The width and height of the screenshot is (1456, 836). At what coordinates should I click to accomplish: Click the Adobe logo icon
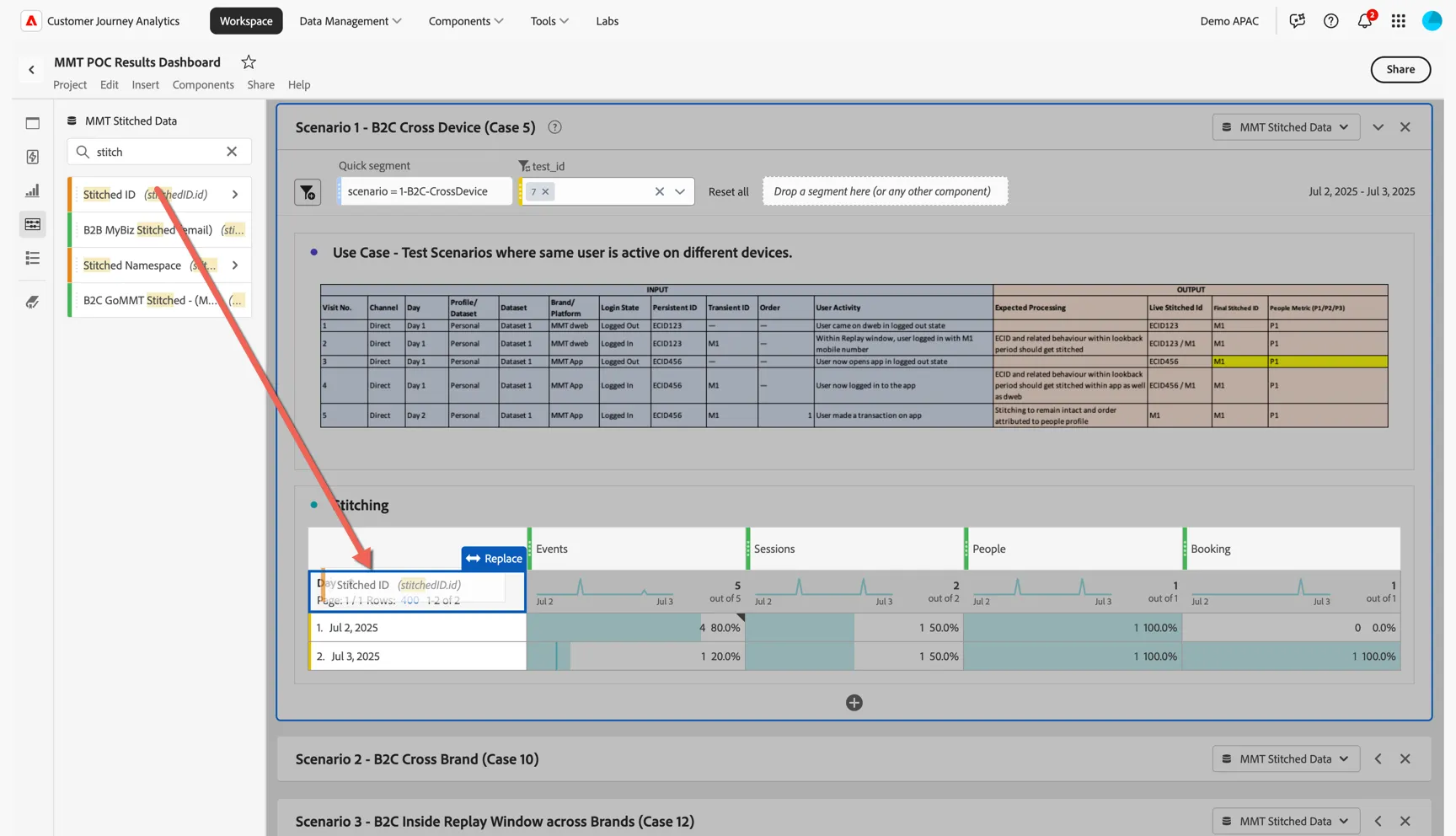coord(31,21)
